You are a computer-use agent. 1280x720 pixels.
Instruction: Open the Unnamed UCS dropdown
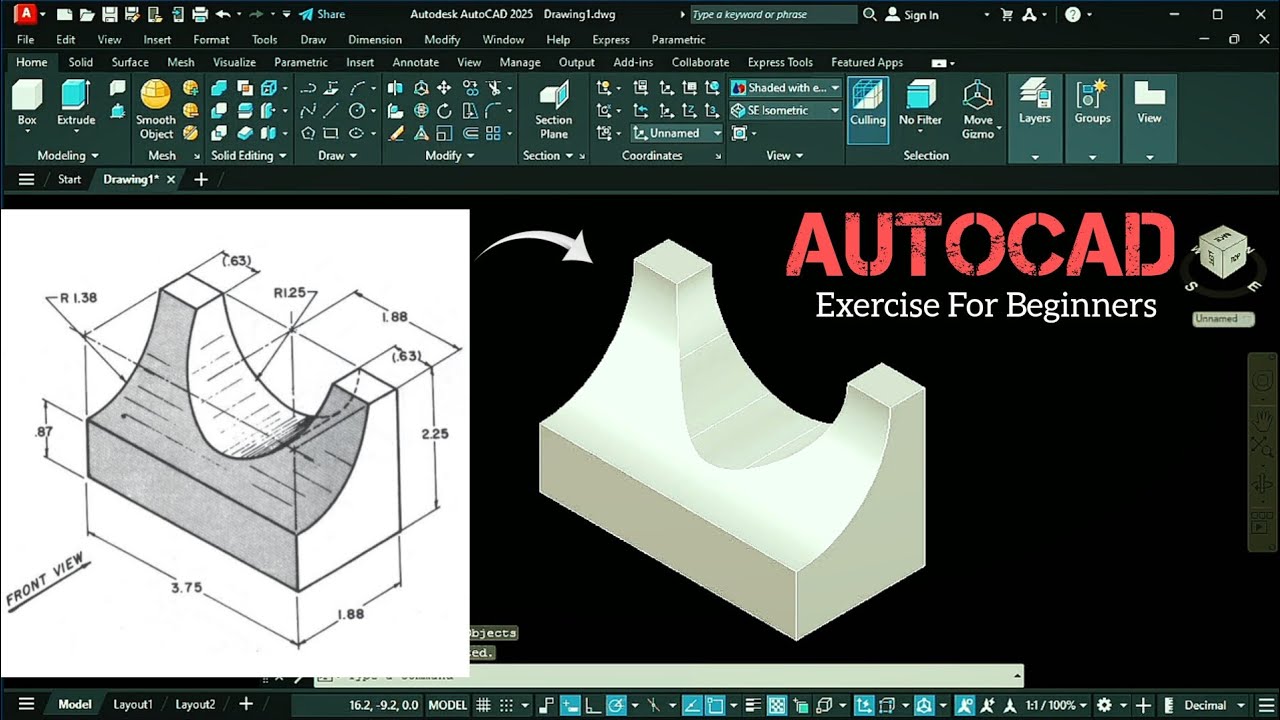coord(677,133)
